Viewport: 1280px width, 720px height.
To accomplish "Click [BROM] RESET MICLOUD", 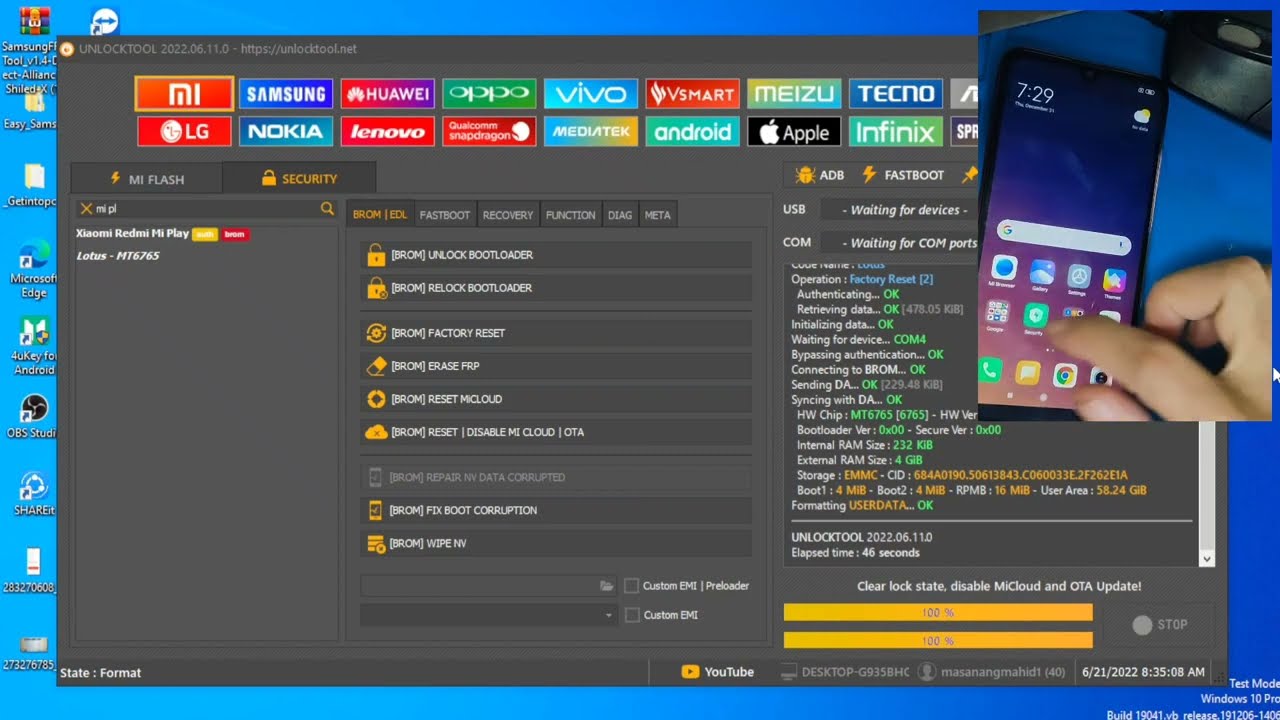I will 555,399.
